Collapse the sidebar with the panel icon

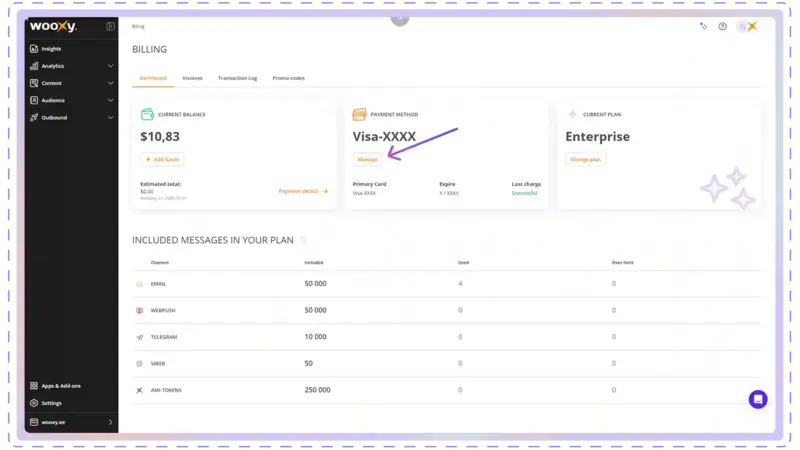(x=110, y=26)
